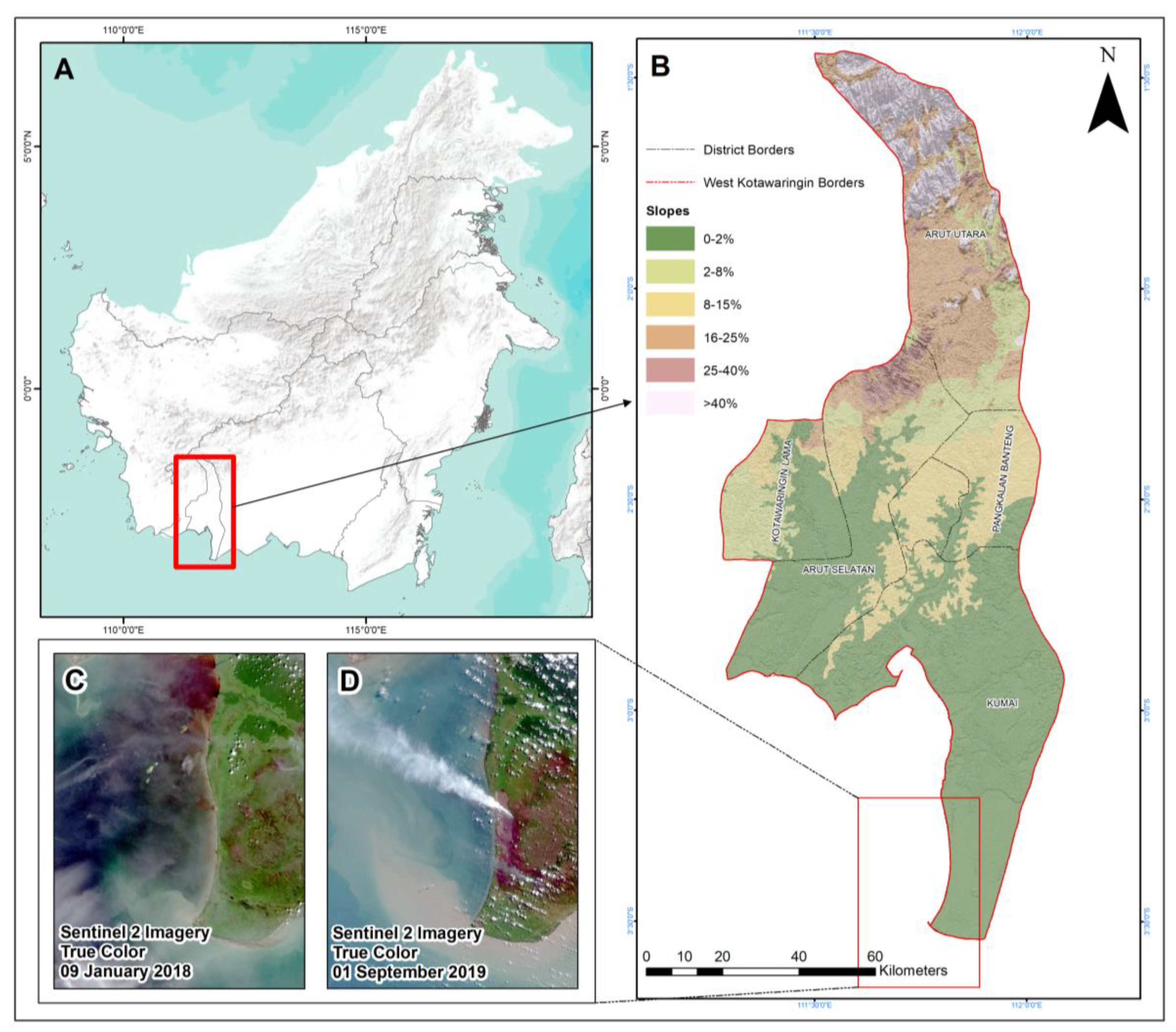Click the panel A letter label
Image resolution: width=1176 pixels, height=1032 pixels.
point(64,70)
